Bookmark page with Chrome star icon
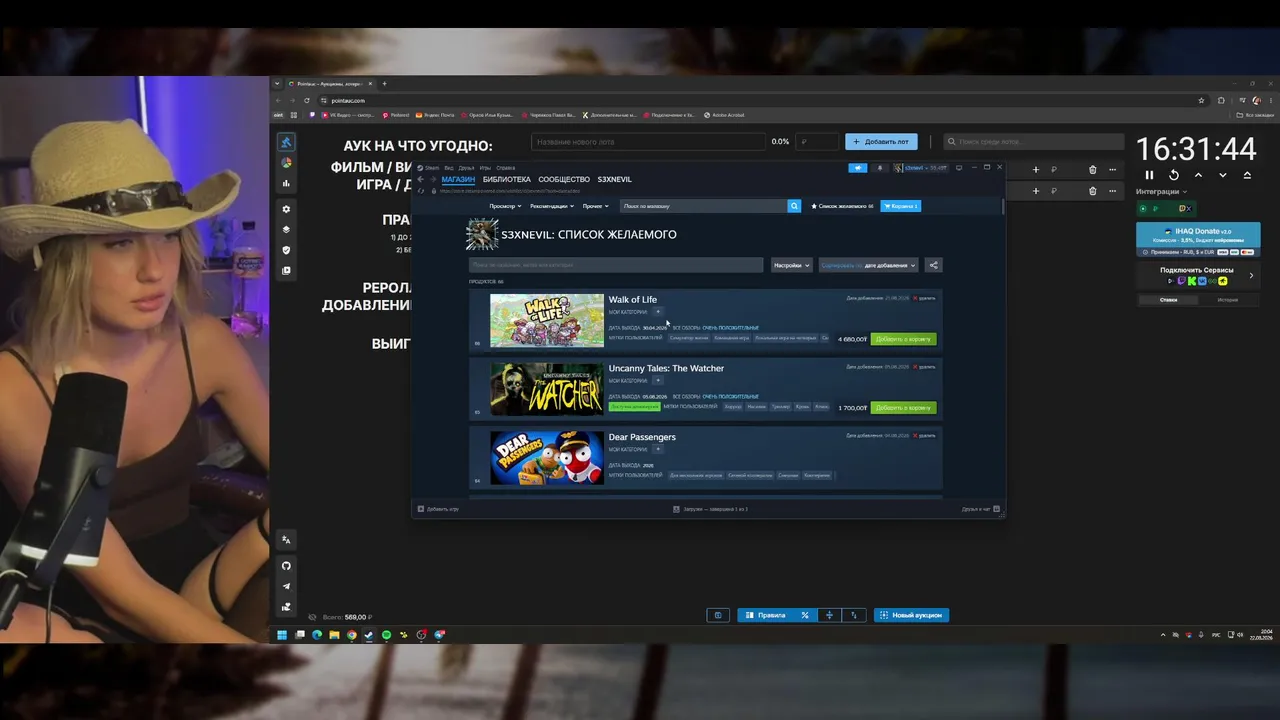The image size is (1280, 720). [1201, 100]
